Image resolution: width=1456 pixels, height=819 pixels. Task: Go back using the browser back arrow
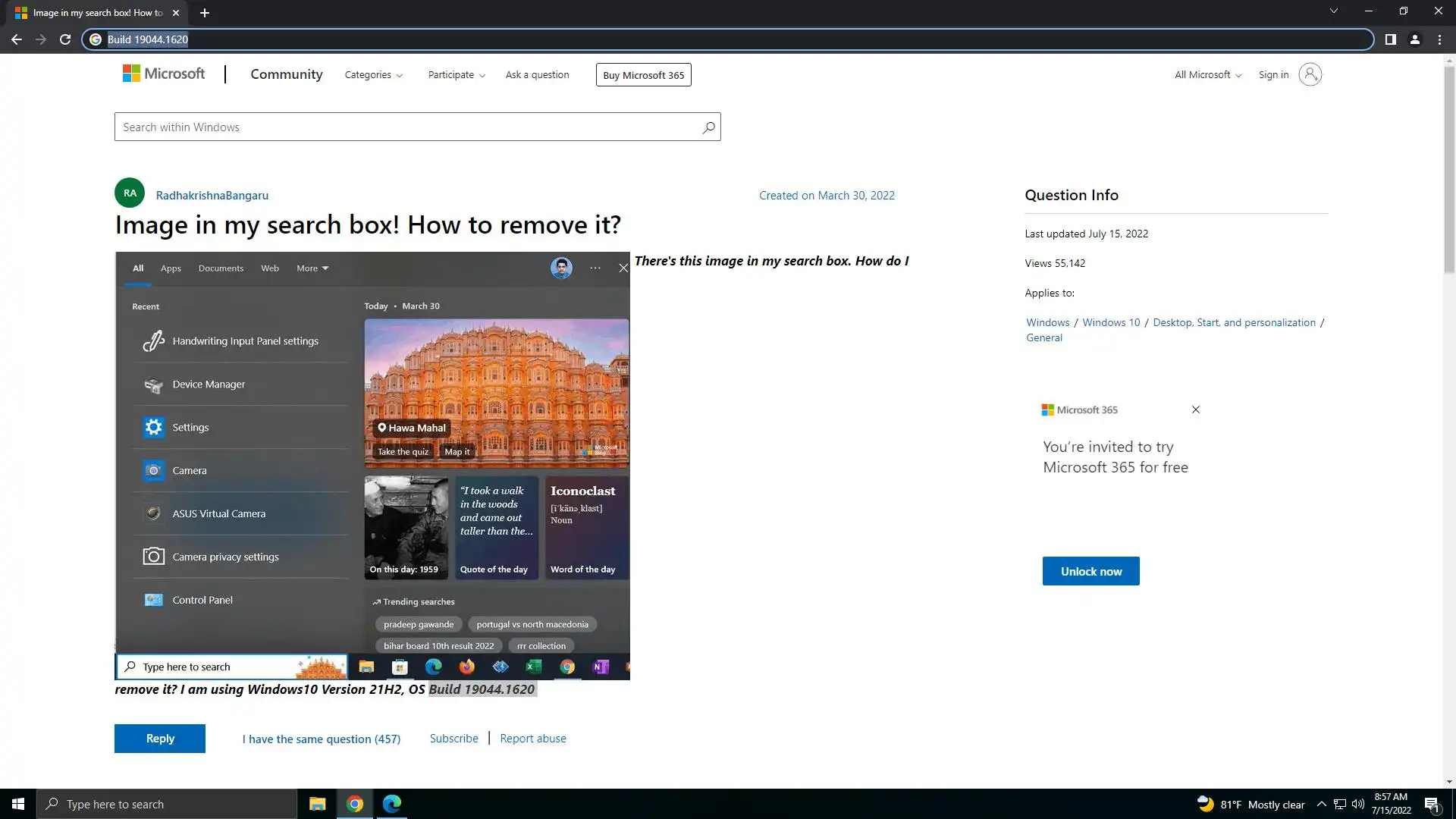tap(17, 39)
